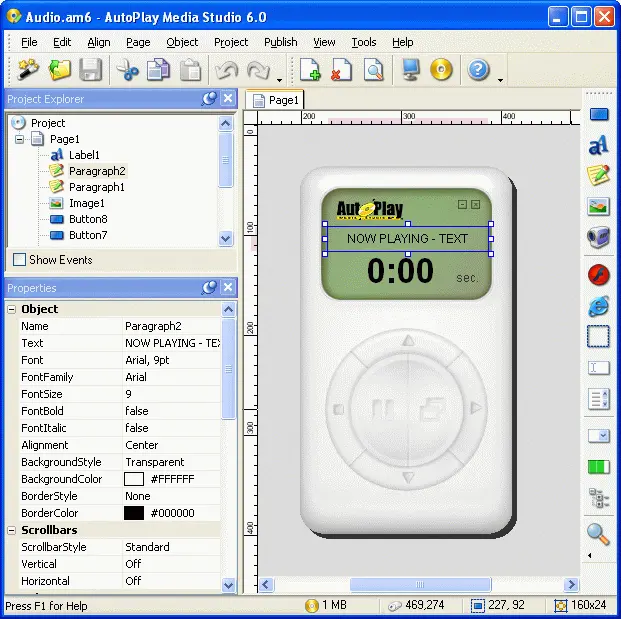Collapse the Object properties section

point(12,309)
